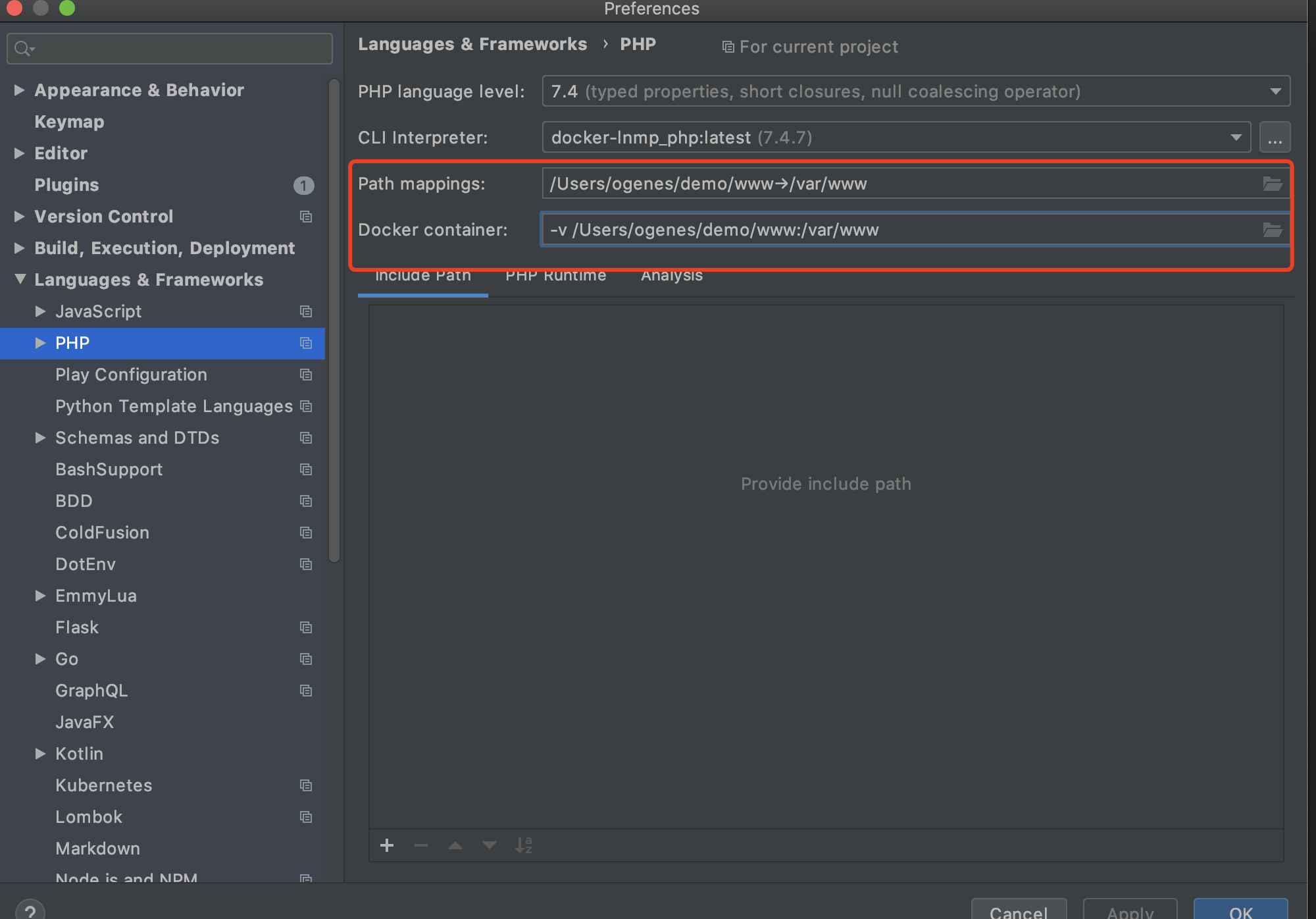Click the move down arrow icon
Viewport: 1316px width, 919px height.
click(x=490, y=845)
